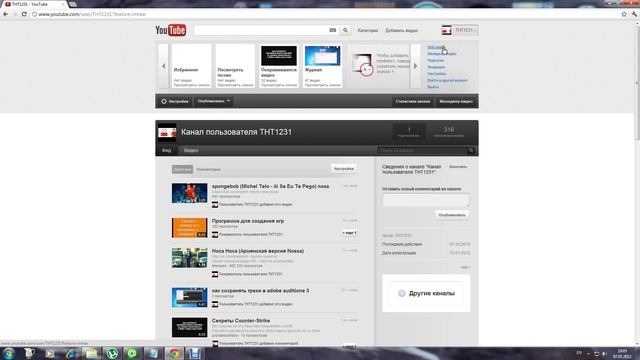Open uTorrent from the taskbar
This screenshot has height=360, width=640.
coord(112,353)
